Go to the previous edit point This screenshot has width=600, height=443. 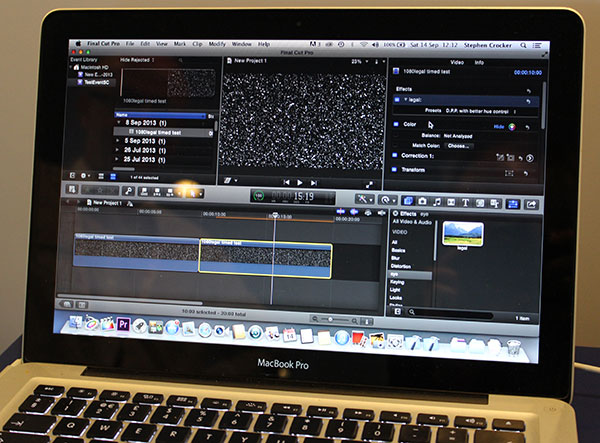pyautogui.click(x=286, y=182)
